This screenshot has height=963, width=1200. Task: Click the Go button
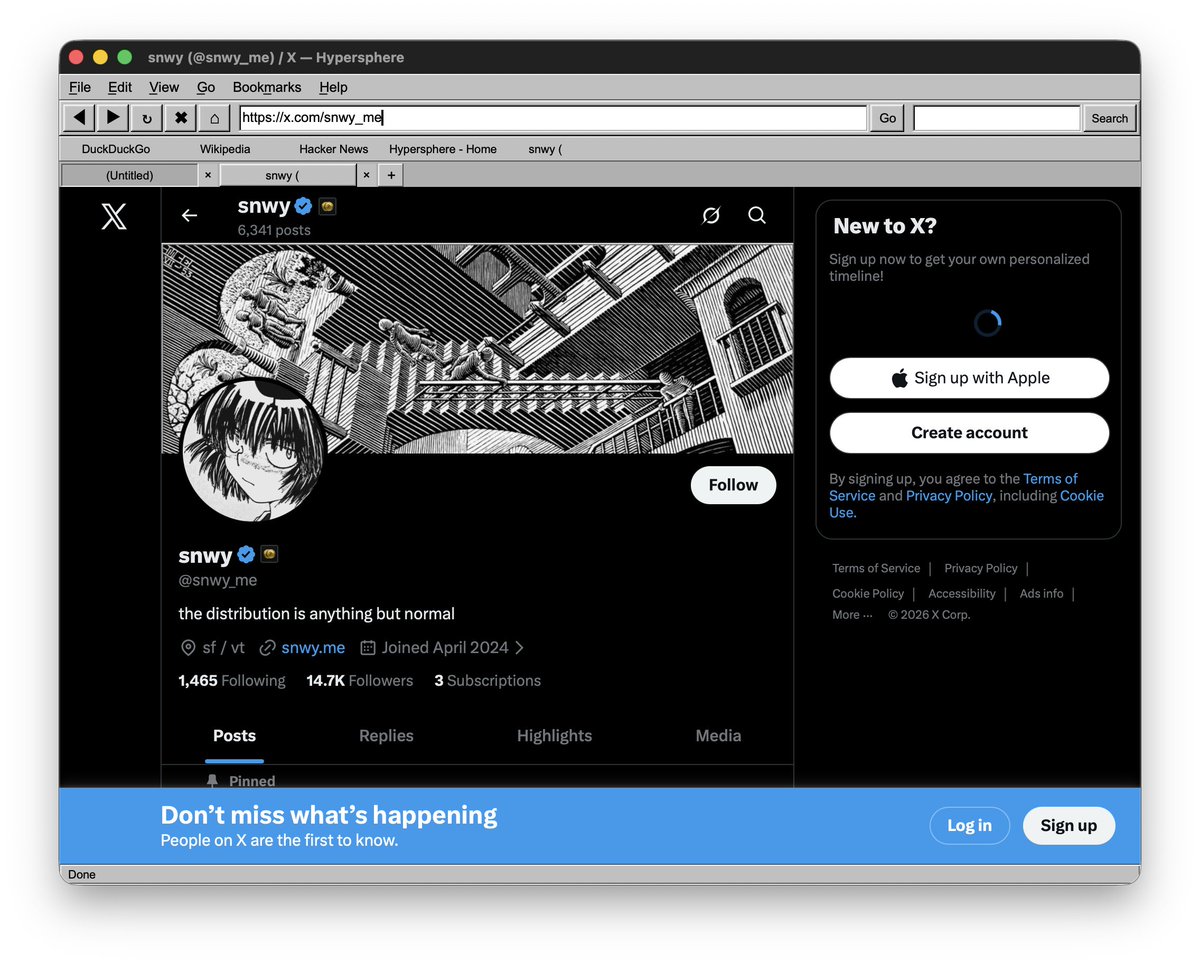[x=888, y=118]
